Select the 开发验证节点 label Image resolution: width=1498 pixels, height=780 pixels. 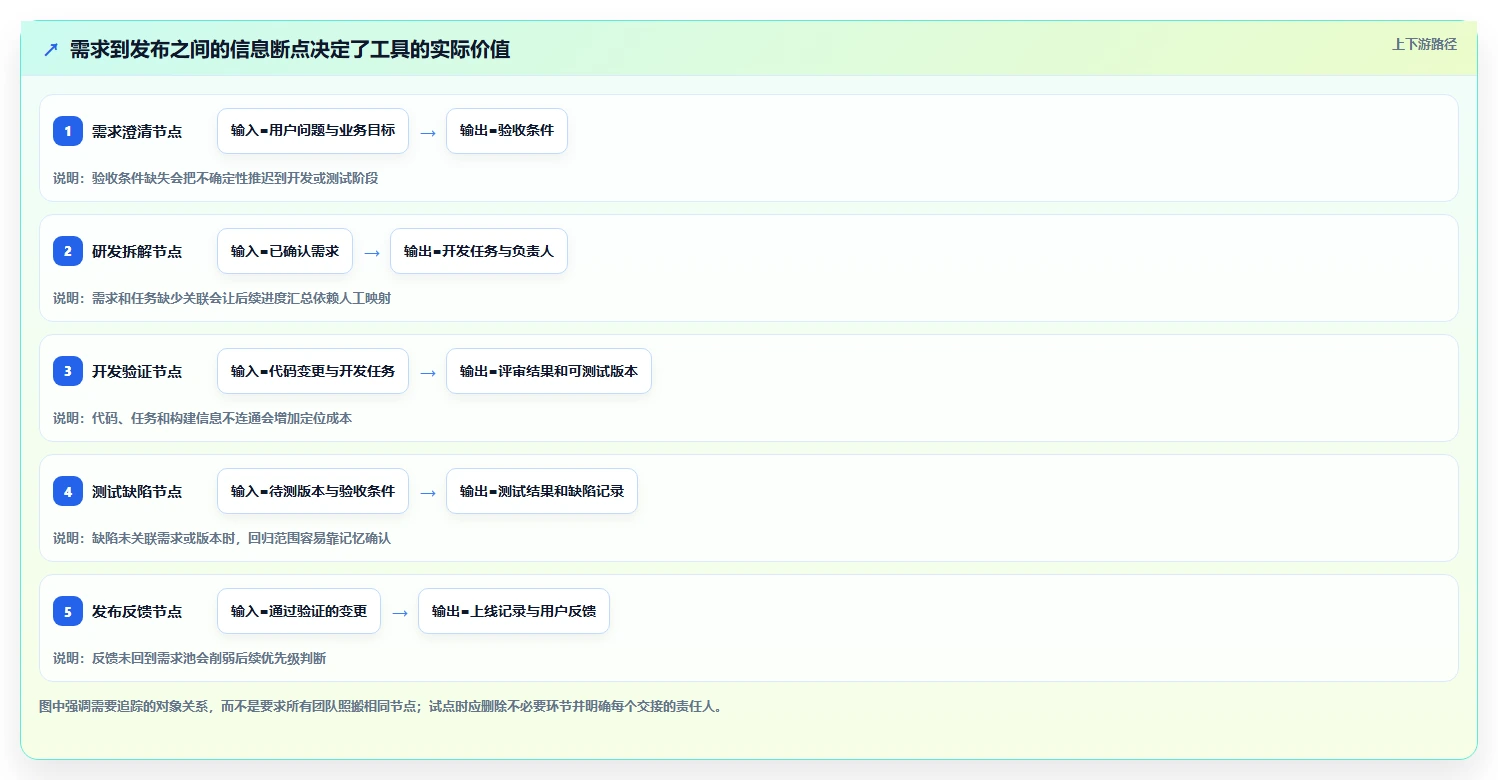pyautogui.click(x=137, y=371)
